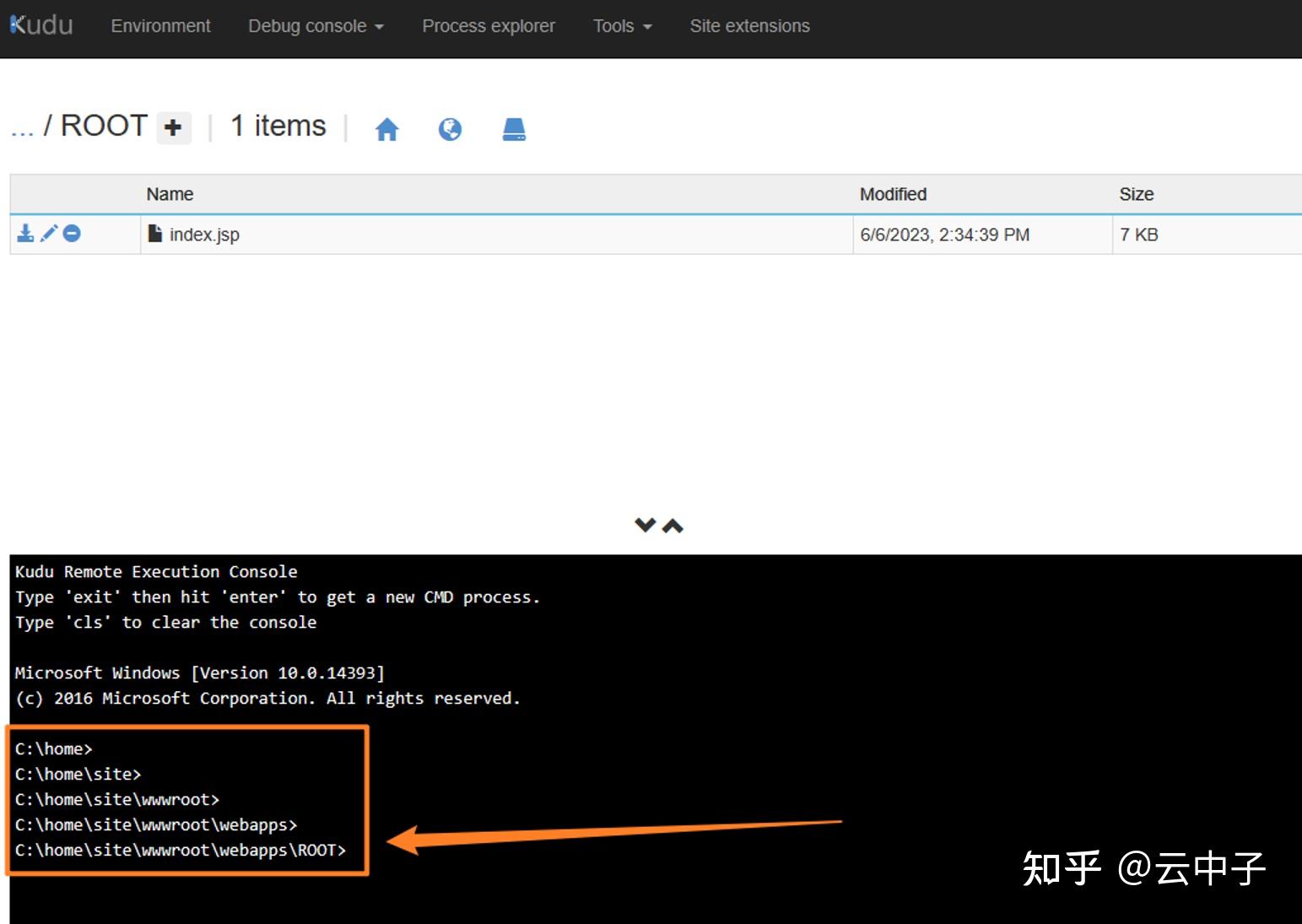Collapse the console with the up chevron
Image resolution: width=1302 pixels, height=924 pixels.
(673, 524)
